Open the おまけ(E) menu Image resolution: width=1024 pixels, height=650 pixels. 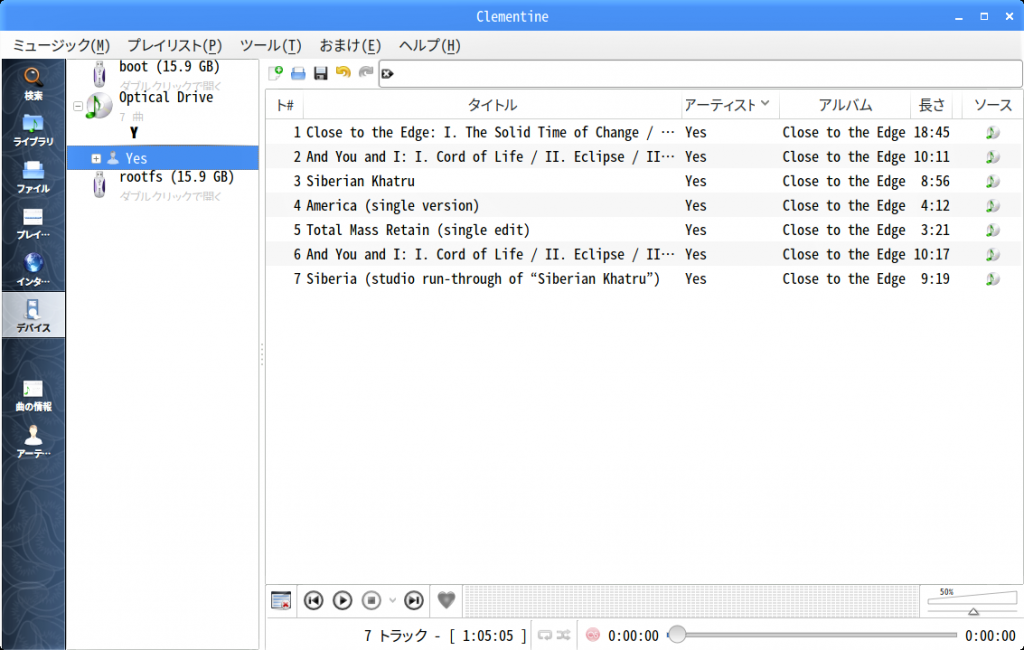350,46
